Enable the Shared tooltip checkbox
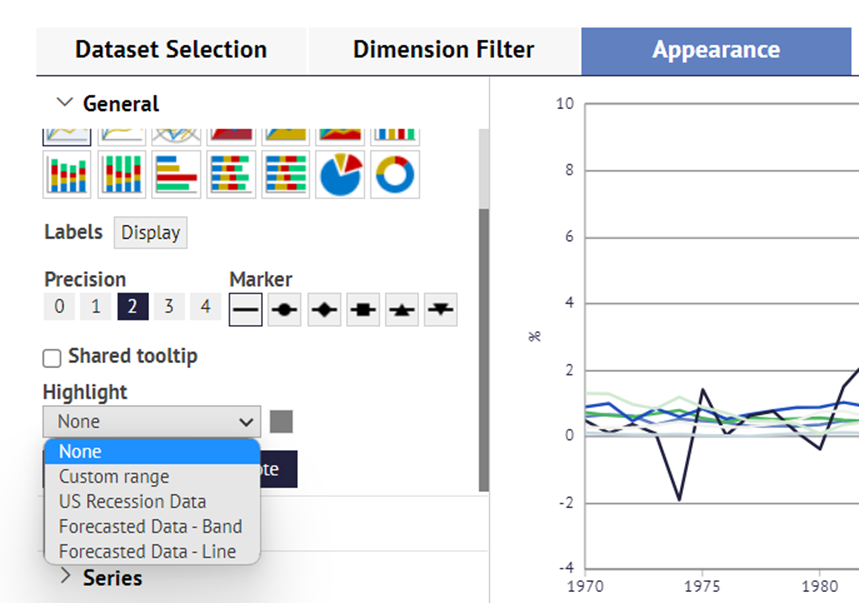This screenshot has height=603, width=859. 52,358
